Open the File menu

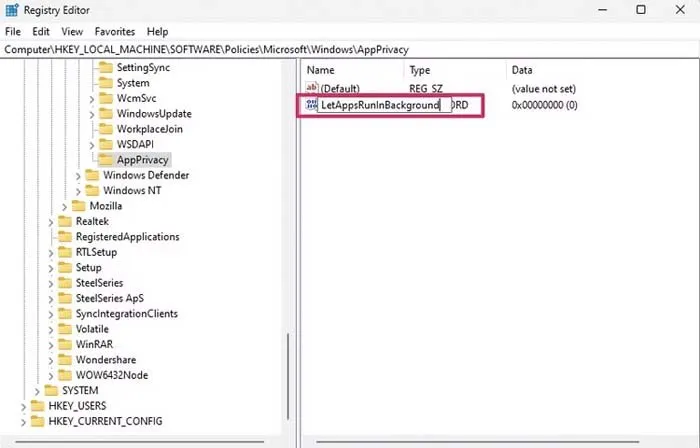tap(12, 32)
